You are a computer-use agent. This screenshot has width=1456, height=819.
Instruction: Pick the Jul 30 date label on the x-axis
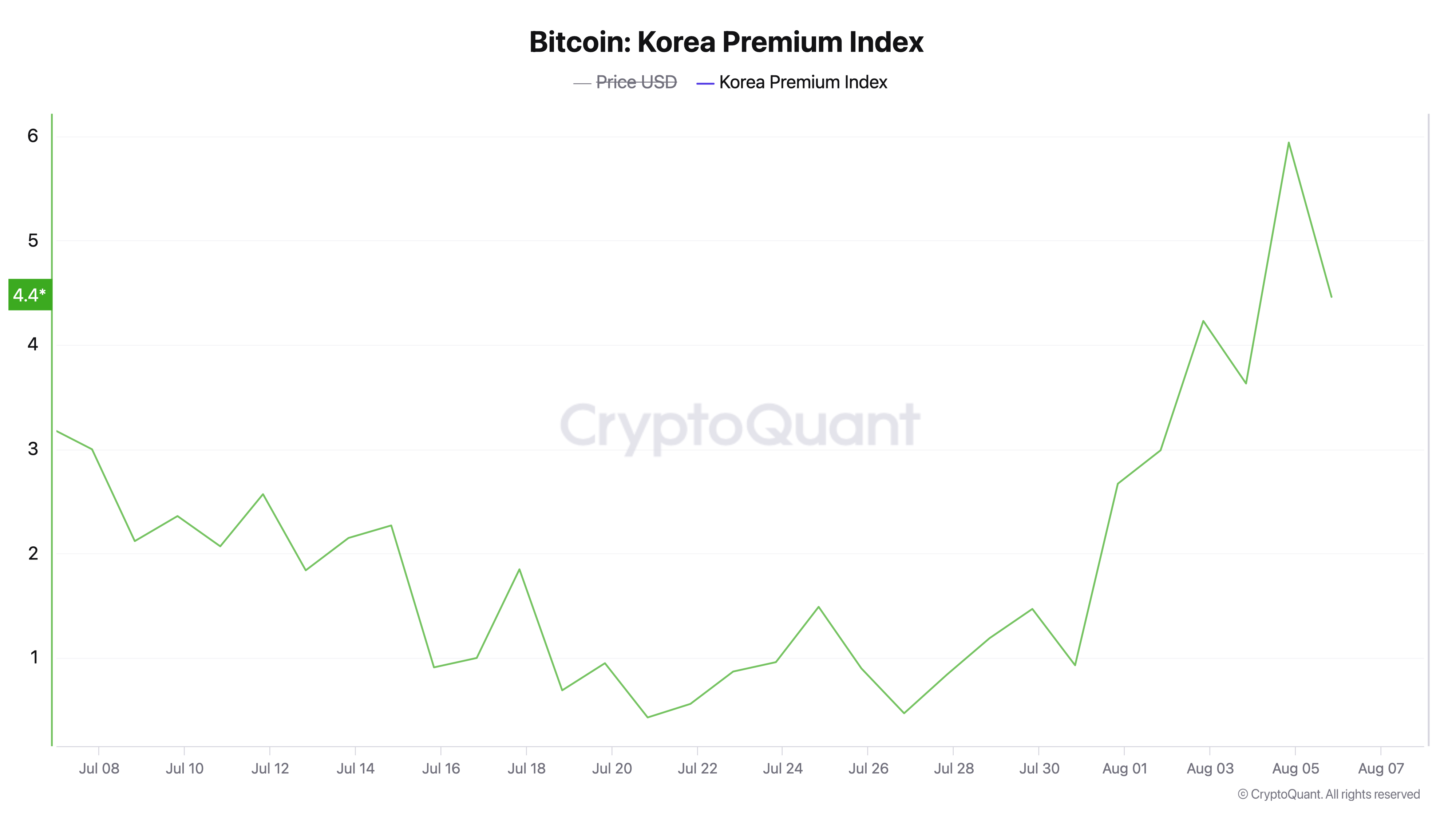tap(1039, 768)
